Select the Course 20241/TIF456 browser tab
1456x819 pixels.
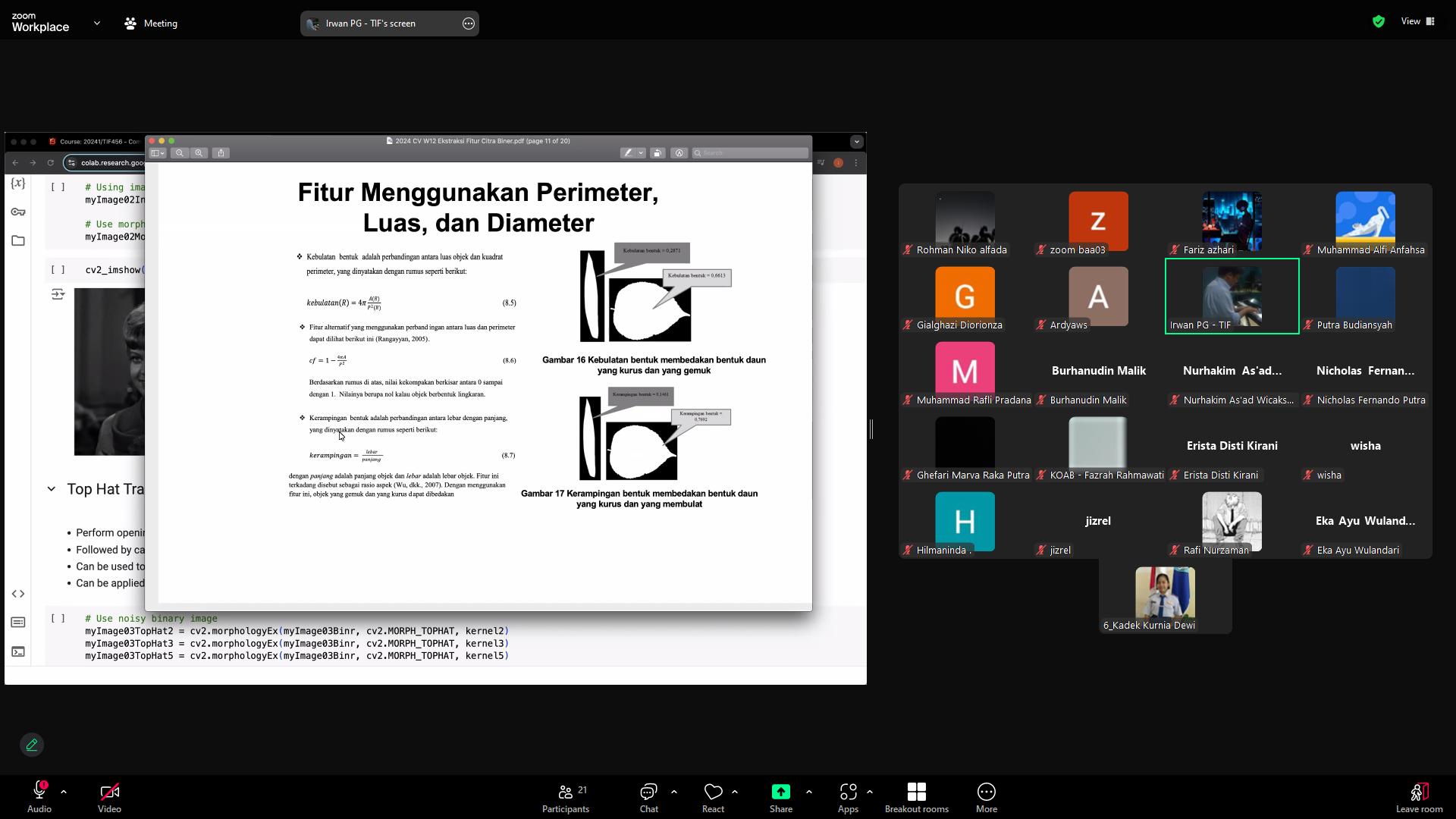pyautogui.click(x=94, y=142)
